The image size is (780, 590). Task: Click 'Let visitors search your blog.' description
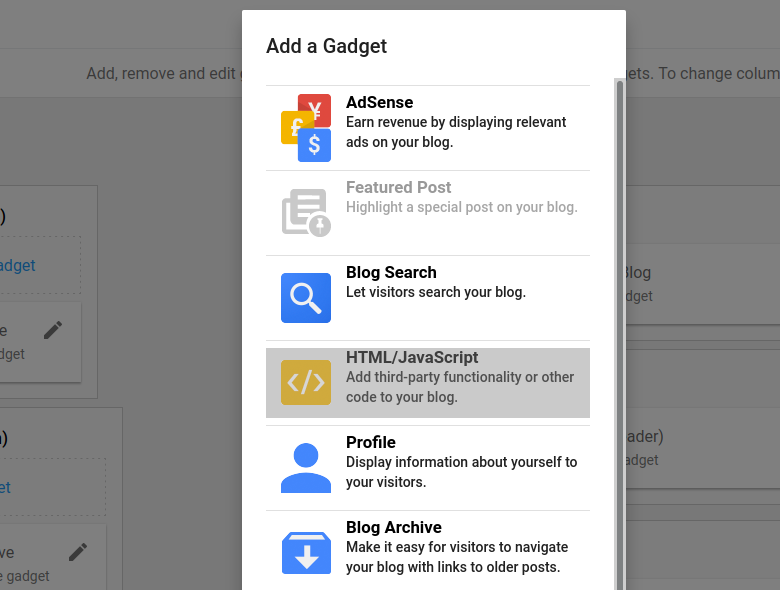click(436, 292)
